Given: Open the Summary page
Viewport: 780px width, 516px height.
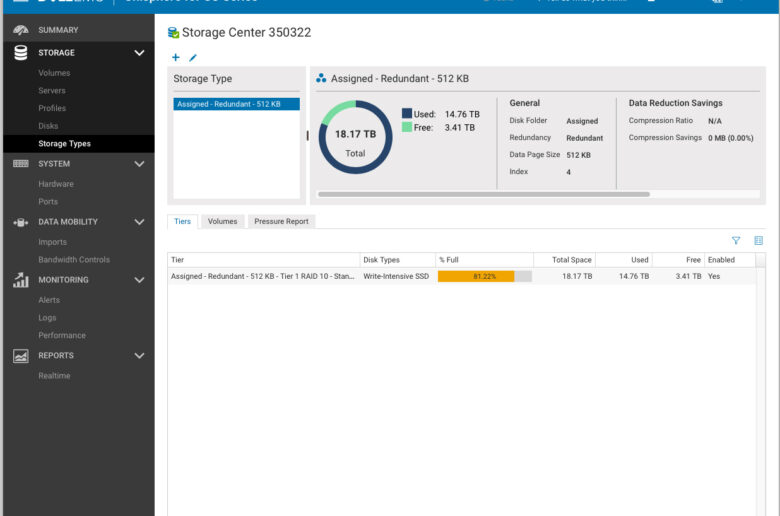Looking at the screenshot, I should (58, 30).
